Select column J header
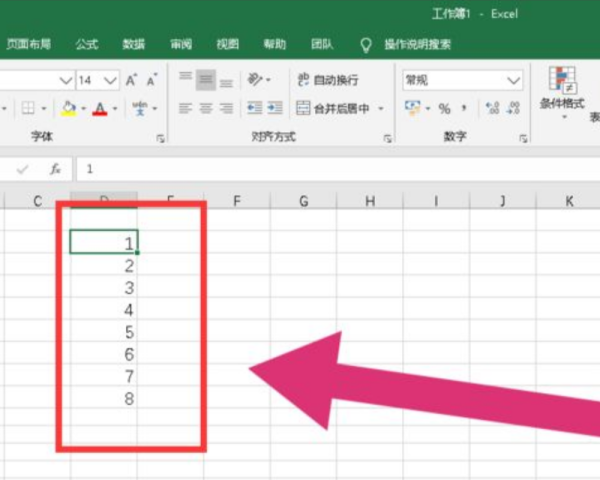 coord(503,201)
